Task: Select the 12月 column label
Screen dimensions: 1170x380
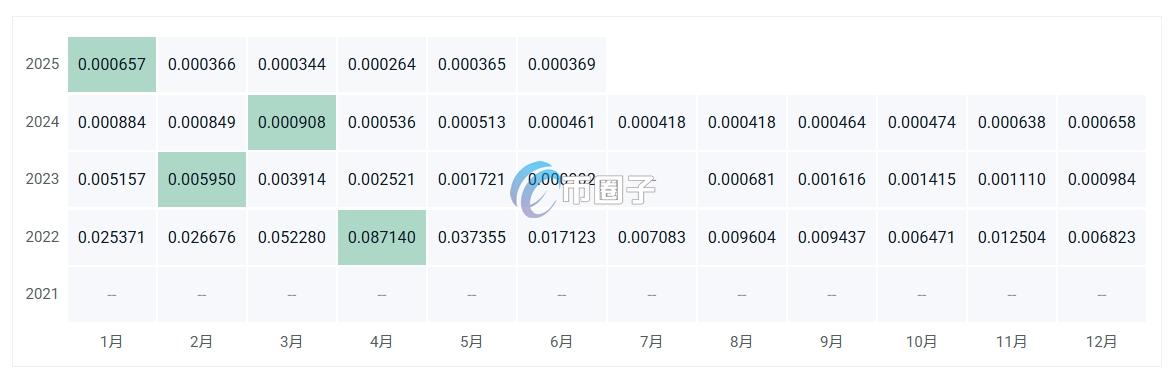Action: point(1102,342)
